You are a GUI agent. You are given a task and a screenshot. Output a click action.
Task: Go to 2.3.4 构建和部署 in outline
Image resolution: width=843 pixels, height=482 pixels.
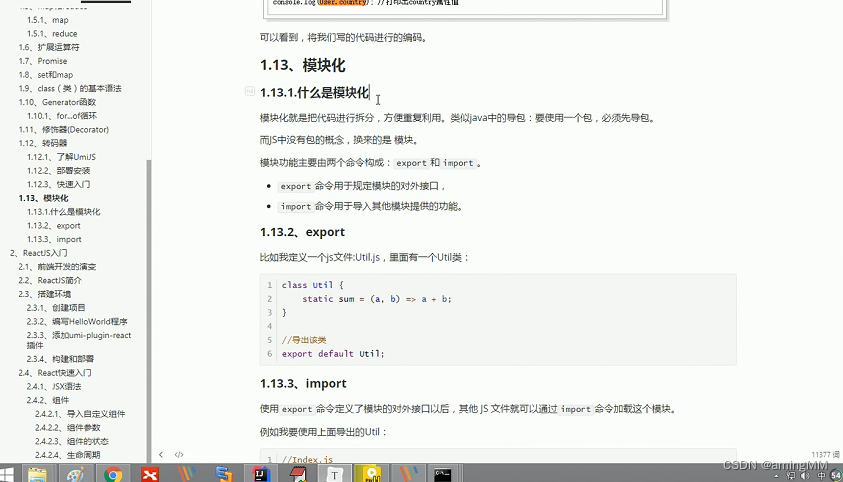tap(60, 359)
